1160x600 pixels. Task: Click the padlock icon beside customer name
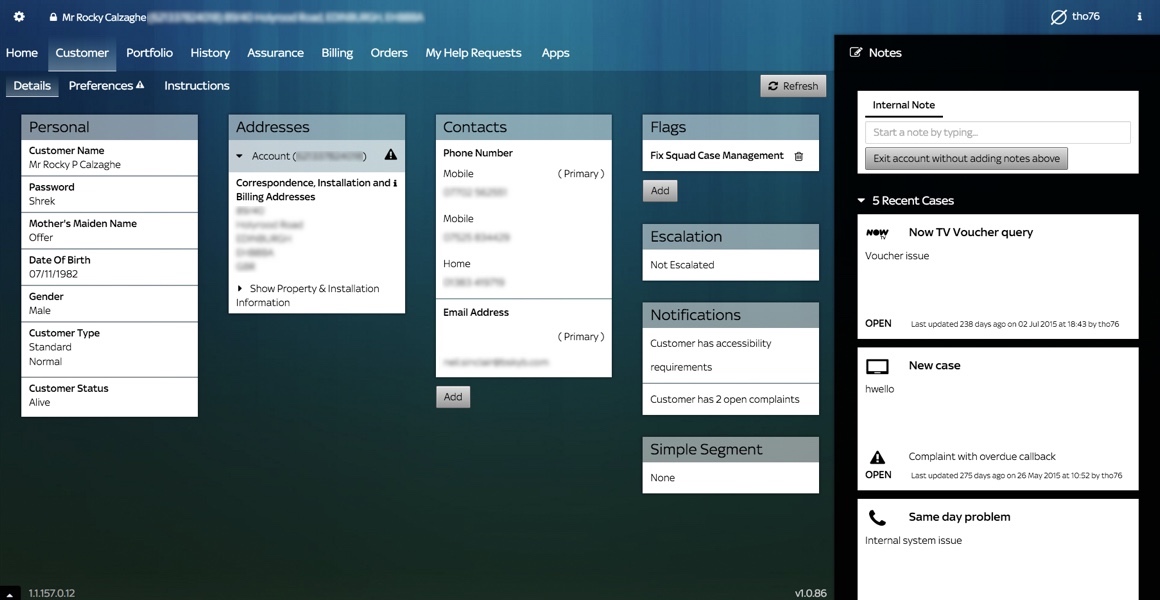(x=53, y=17)
